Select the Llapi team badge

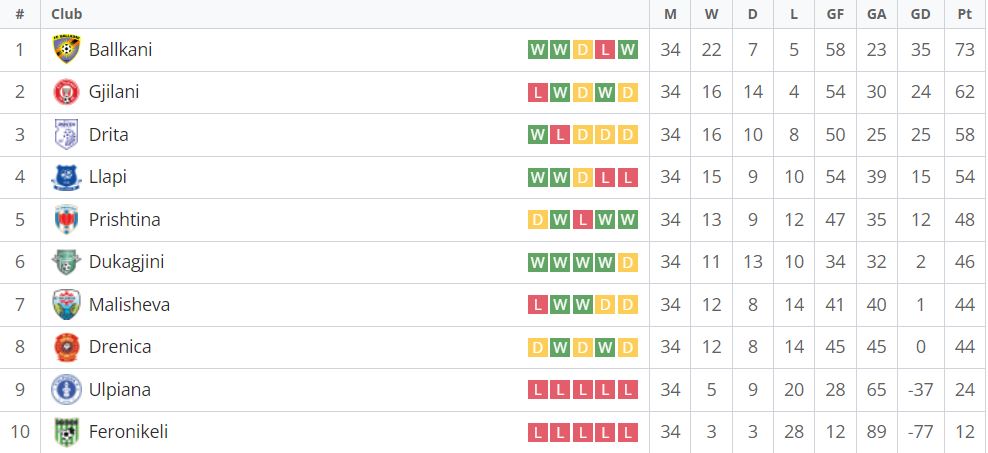point(66,177)
